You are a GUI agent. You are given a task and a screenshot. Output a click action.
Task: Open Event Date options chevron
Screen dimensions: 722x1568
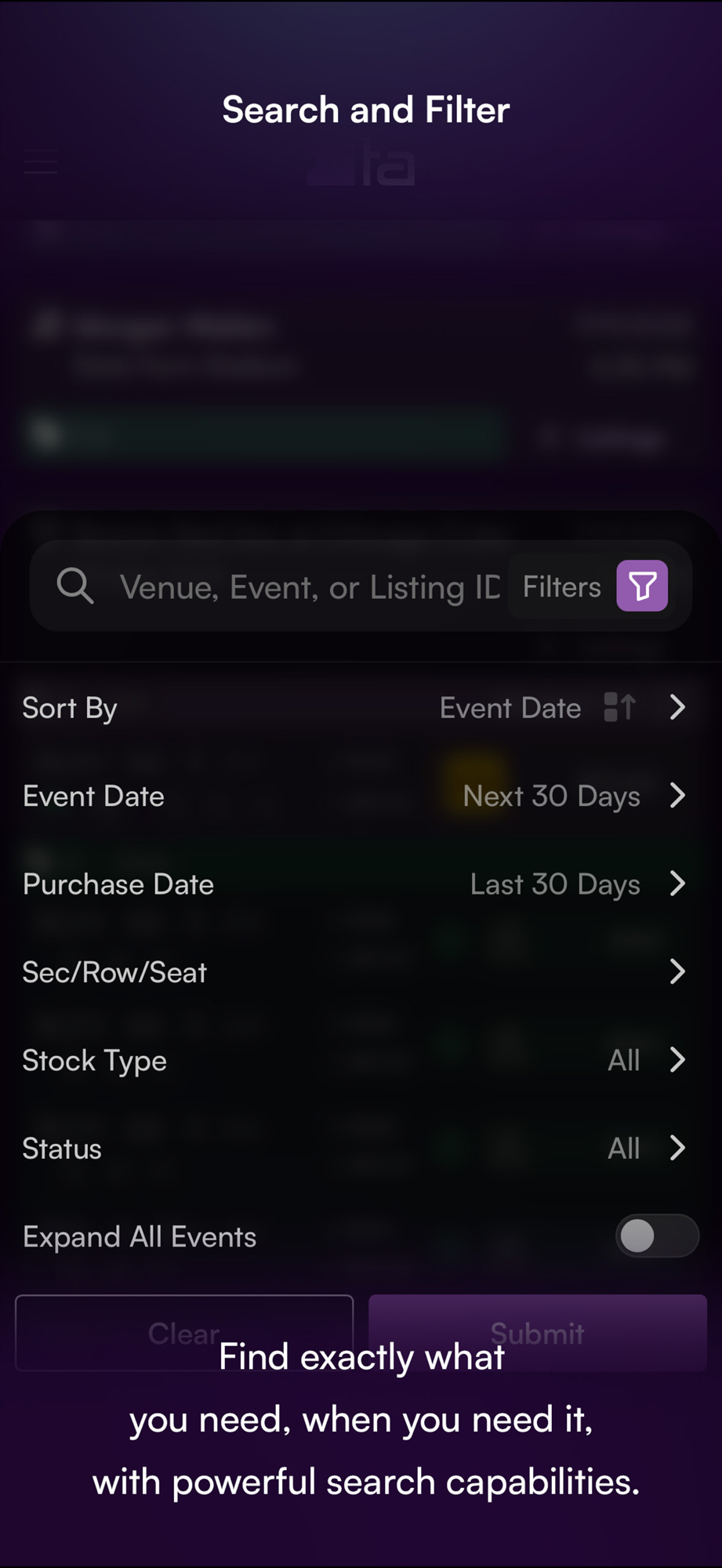pos(677,796)
